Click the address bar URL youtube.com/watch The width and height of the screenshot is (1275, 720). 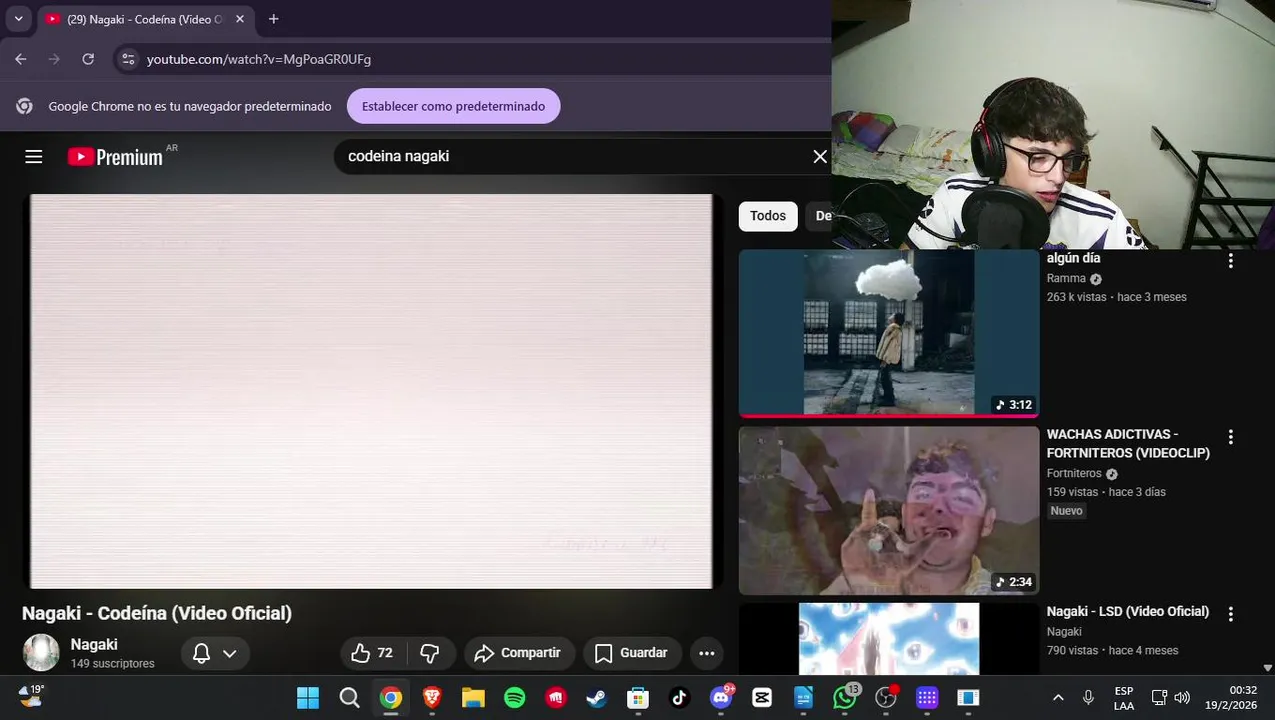tap(259, 59)
